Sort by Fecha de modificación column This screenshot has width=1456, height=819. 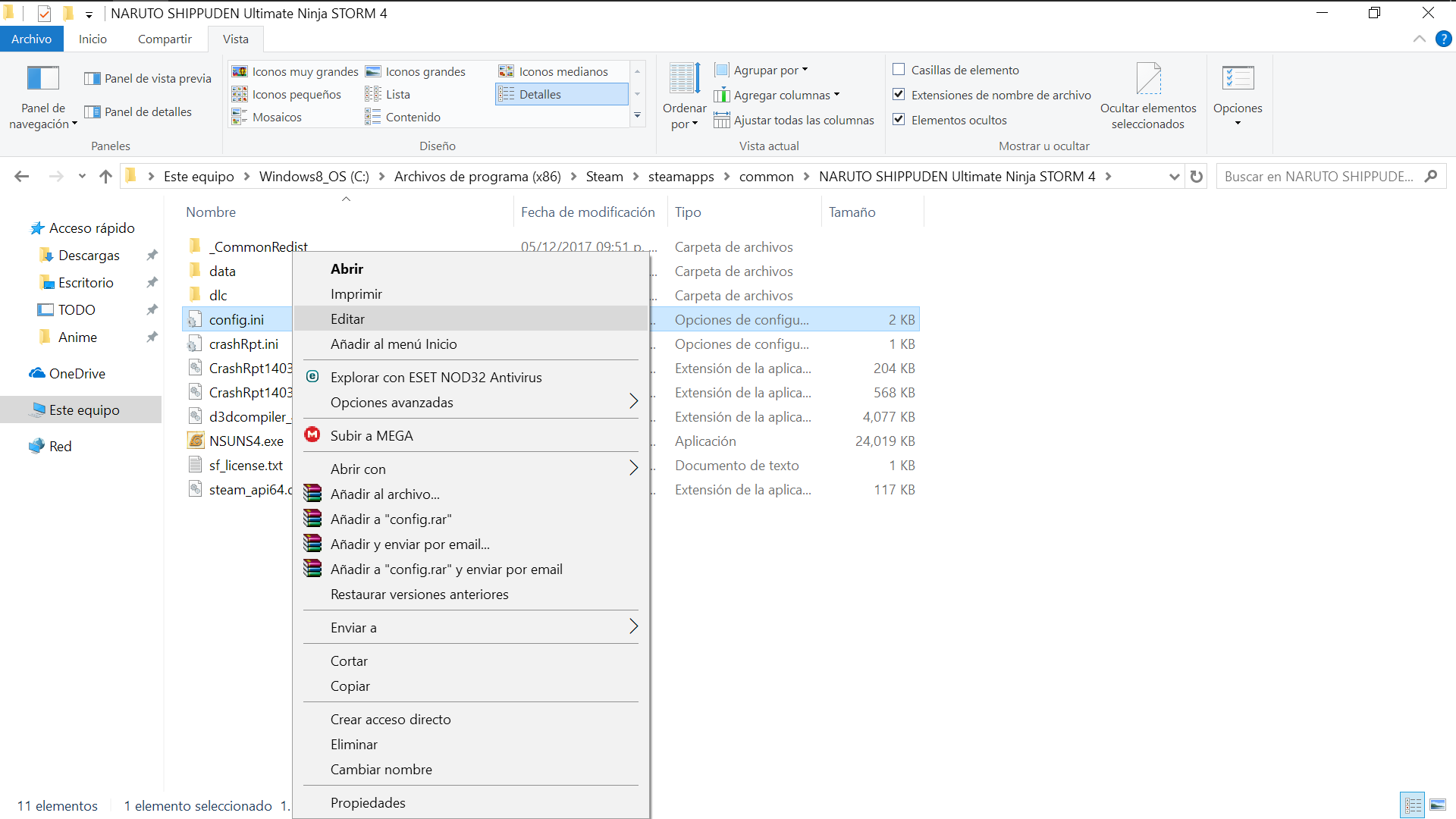588,212
